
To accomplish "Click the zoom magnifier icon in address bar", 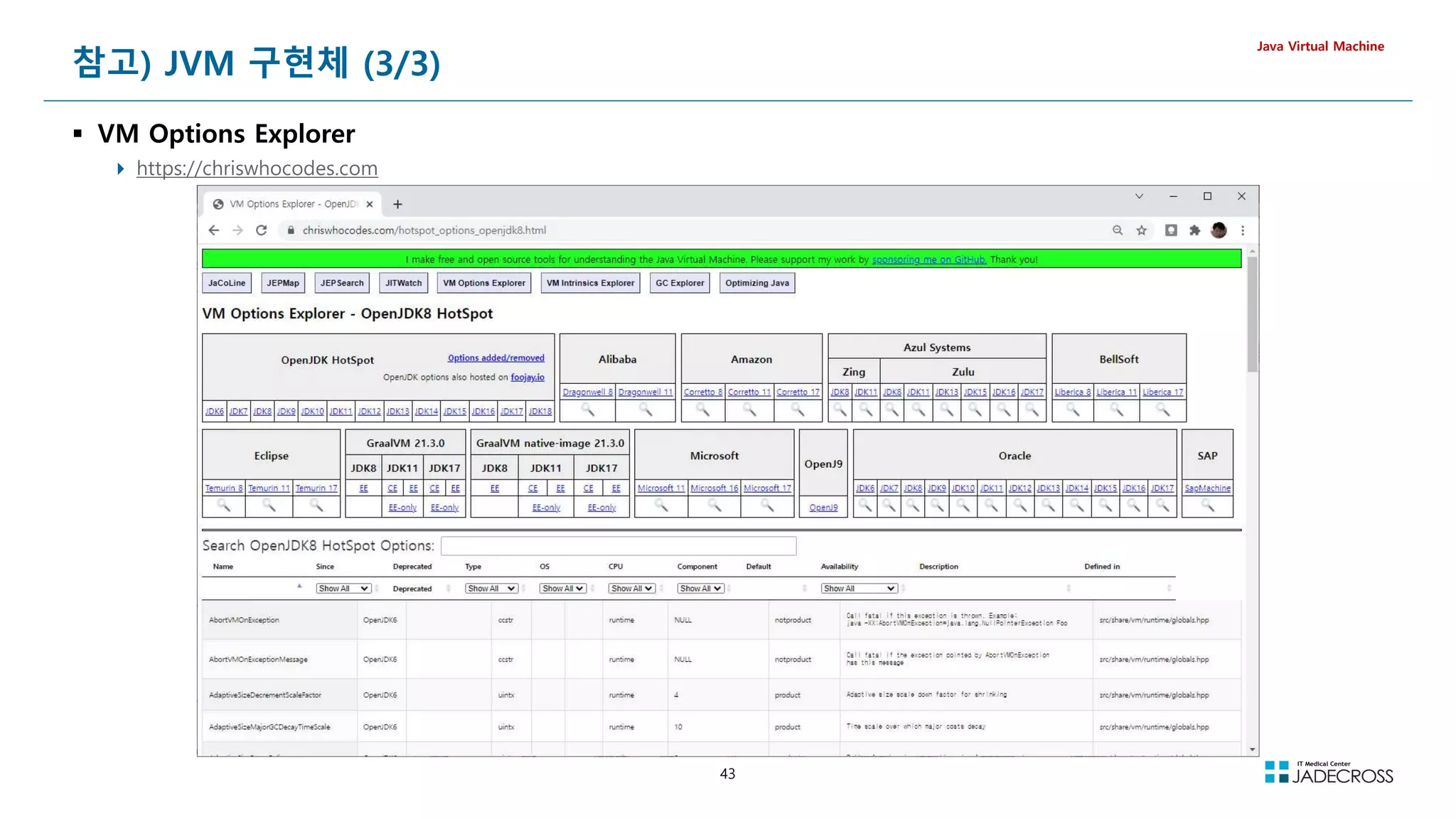I will tap(1118, 230).
